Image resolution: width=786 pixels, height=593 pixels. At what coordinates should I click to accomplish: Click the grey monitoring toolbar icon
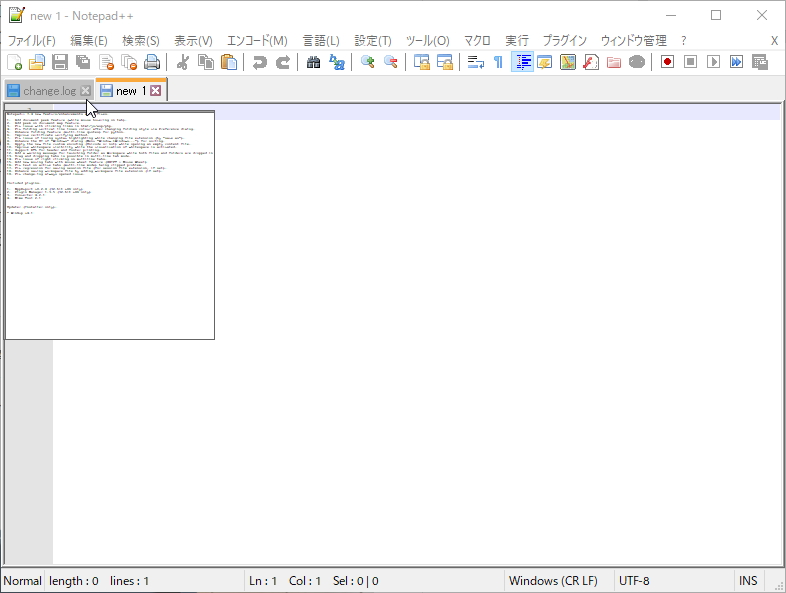637,62
